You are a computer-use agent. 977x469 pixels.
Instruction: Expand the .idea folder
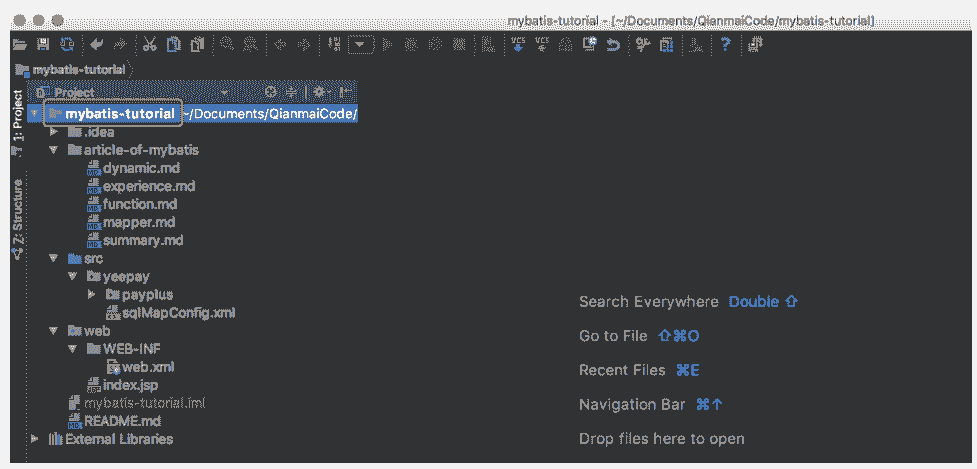(53, 132)
